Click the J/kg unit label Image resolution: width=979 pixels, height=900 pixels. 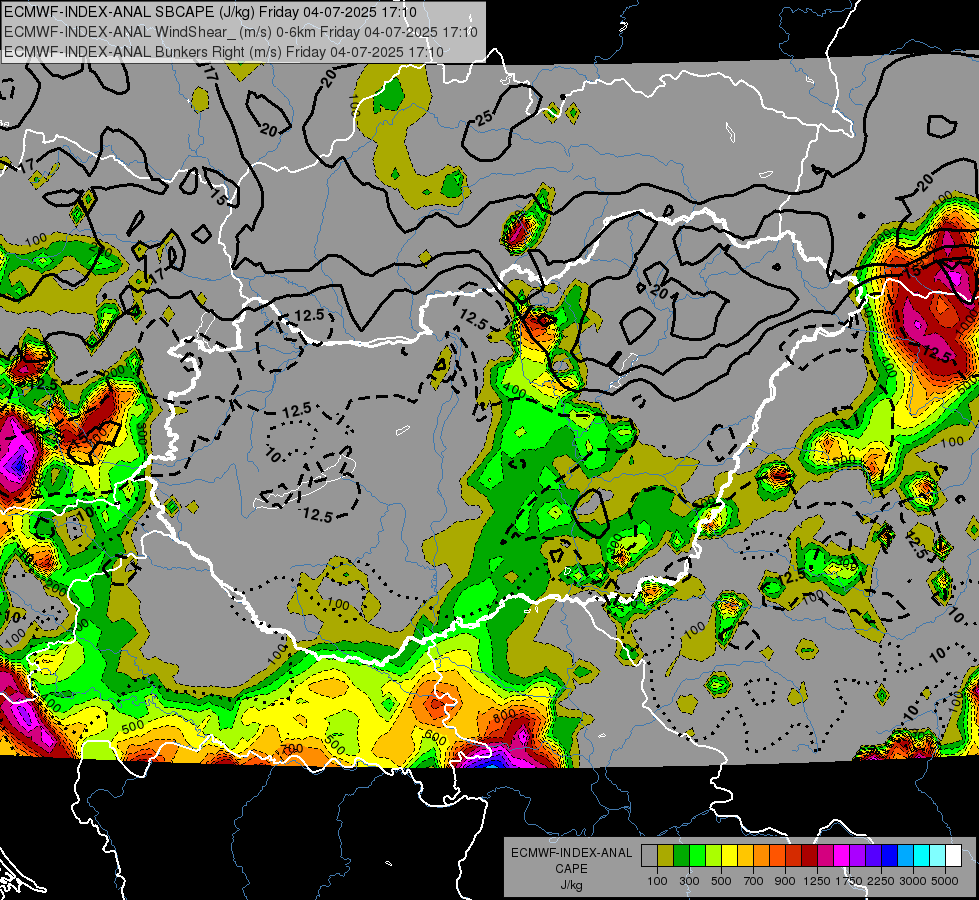571,885
